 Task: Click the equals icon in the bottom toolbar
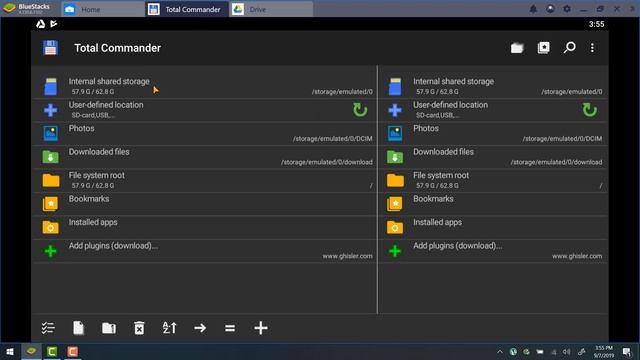(230, 328)
